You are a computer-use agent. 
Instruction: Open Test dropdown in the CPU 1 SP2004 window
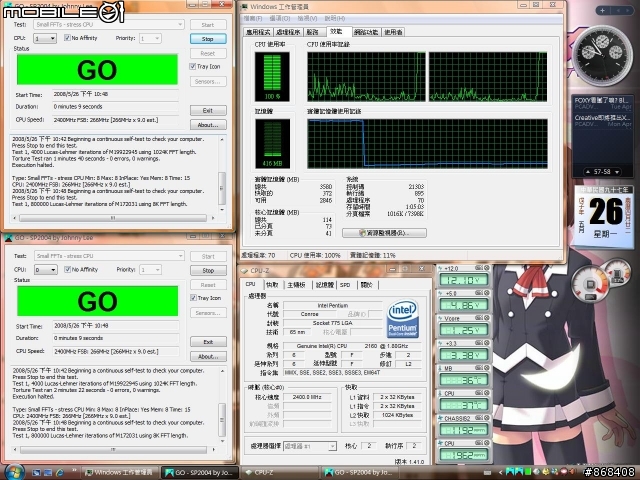[109, 24]
